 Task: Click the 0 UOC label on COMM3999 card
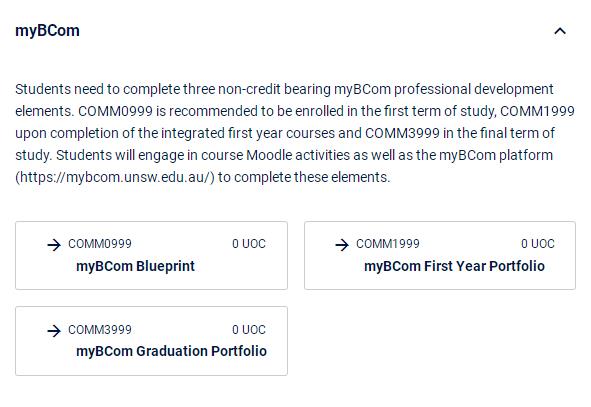click(x=249, y=330)
